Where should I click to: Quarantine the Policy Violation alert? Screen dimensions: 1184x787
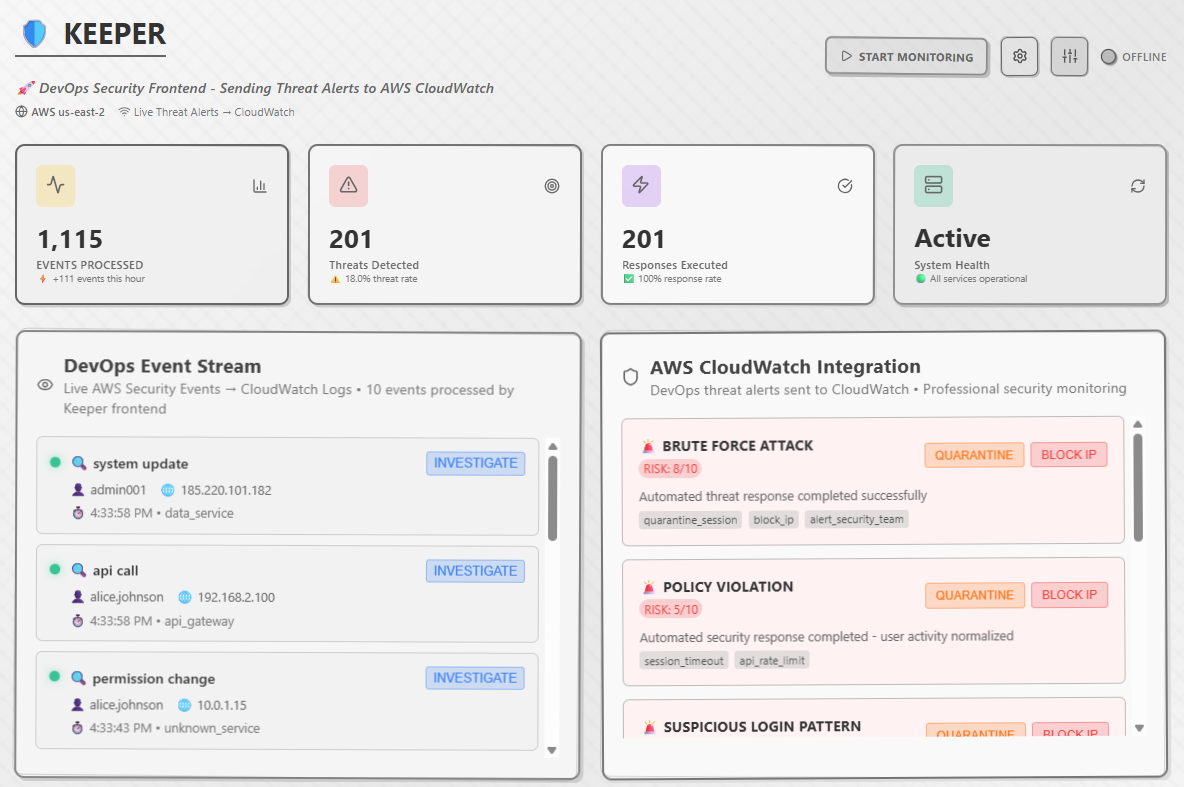coord(975,595)
